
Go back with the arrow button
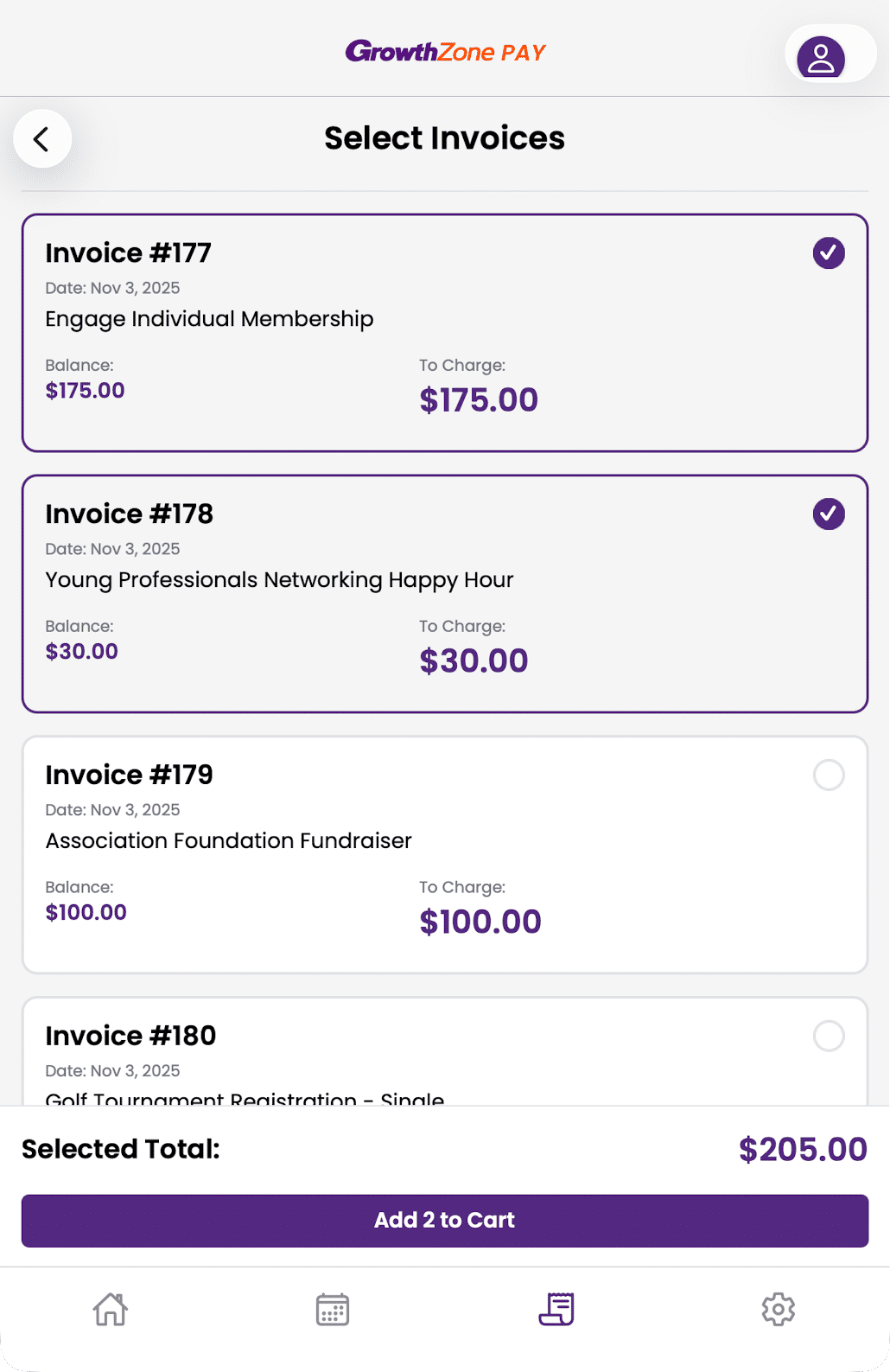point(41,138)
